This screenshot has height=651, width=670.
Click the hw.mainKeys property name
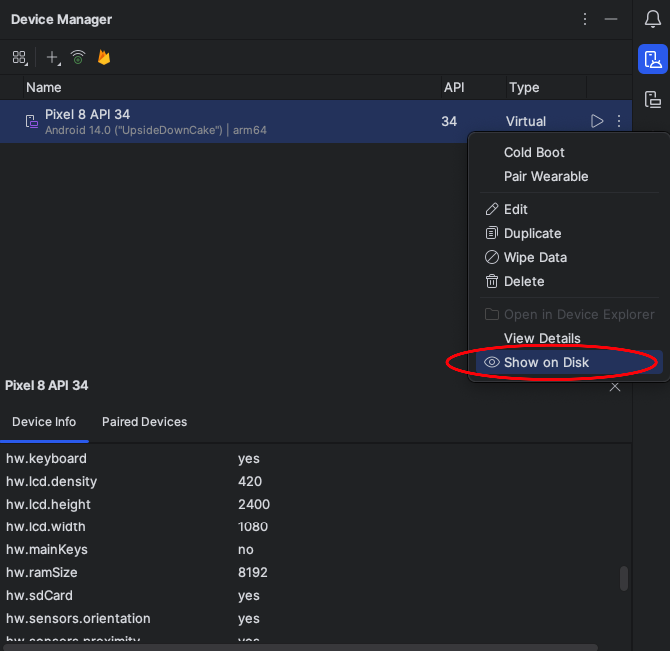coord(47,550)
